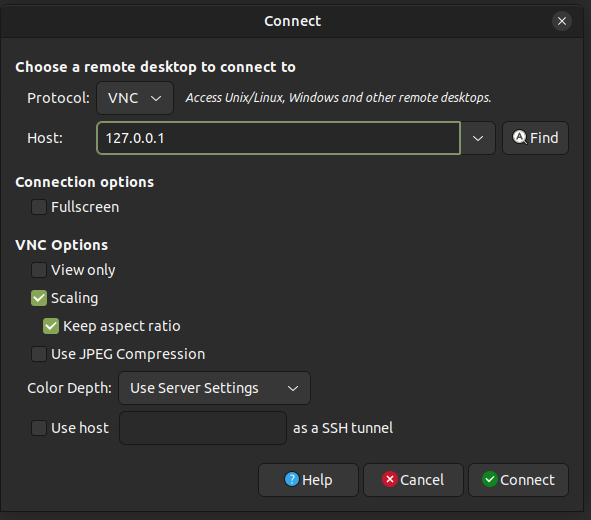Click the green checkmark icon on Connect
The width and height of the screenshot is (591, 520).
(490, 479)
